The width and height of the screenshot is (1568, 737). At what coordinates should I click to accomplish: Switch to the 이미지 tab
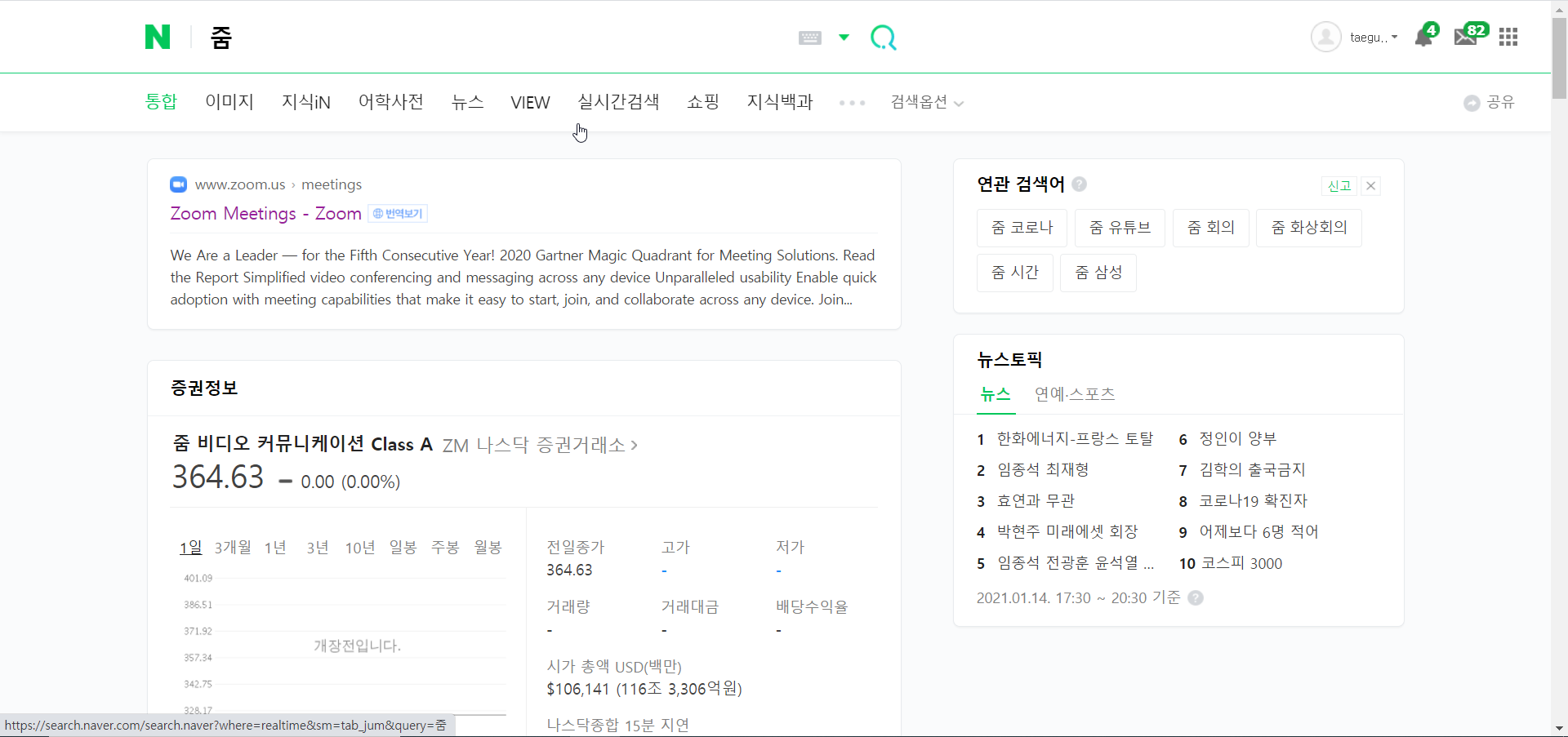coord(229,101)
